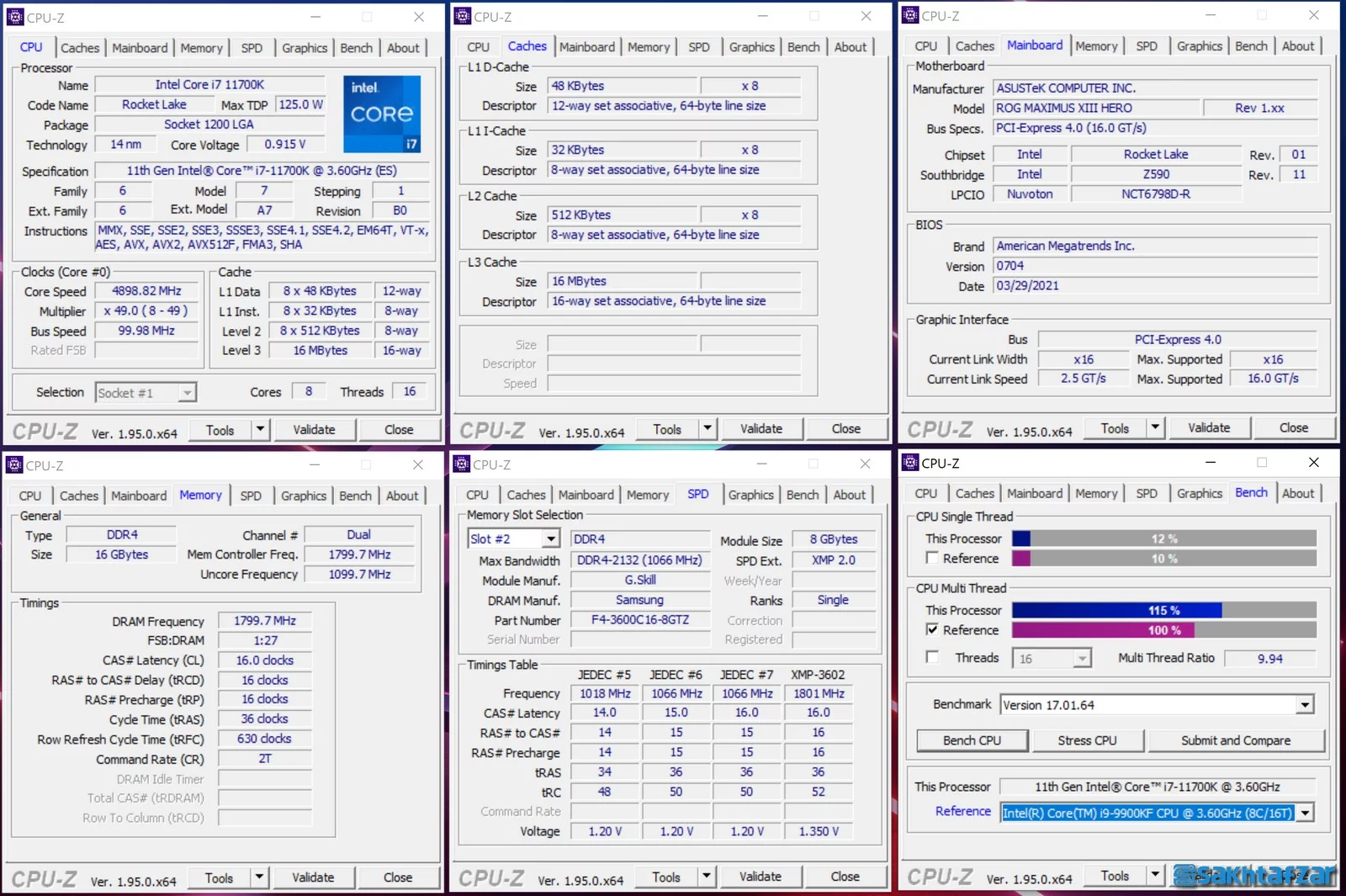Expand Tools arrow in the CPU tab window
Viewport: 1346px width, 896px height.
click(260, 430)
